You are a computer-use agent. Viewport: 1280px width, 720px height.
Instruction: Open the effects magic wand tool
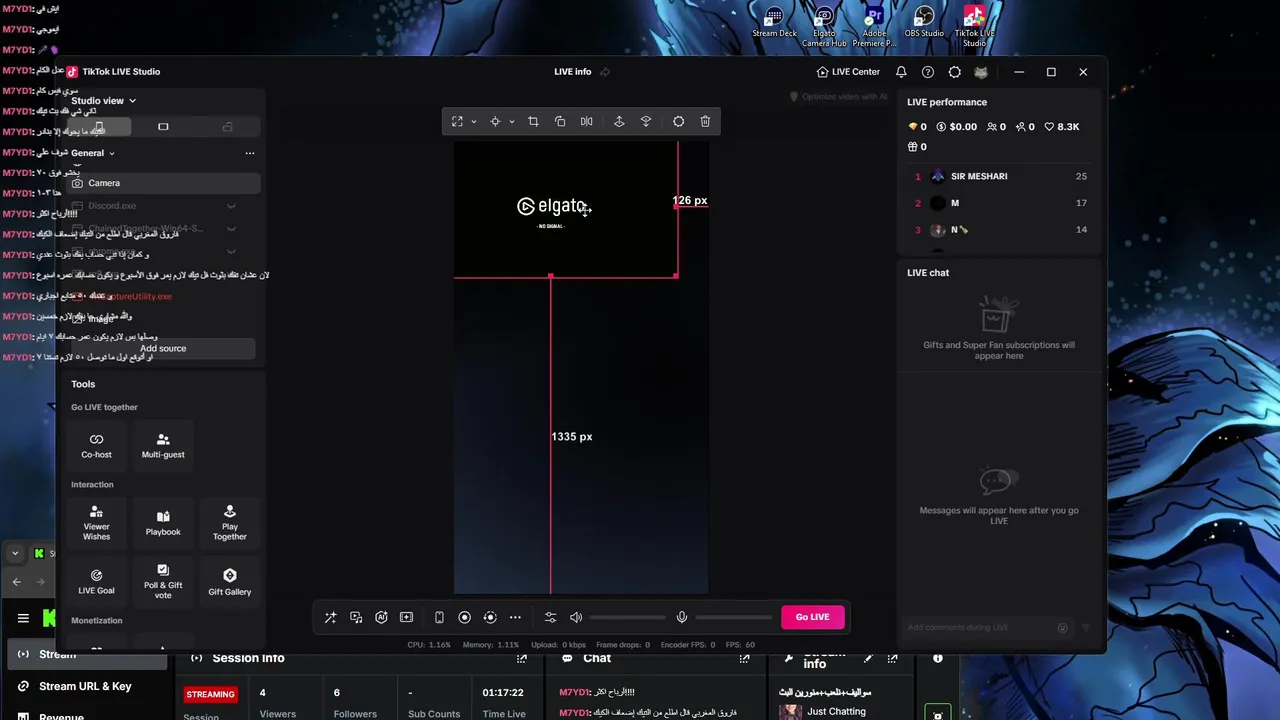click(331, 618)
